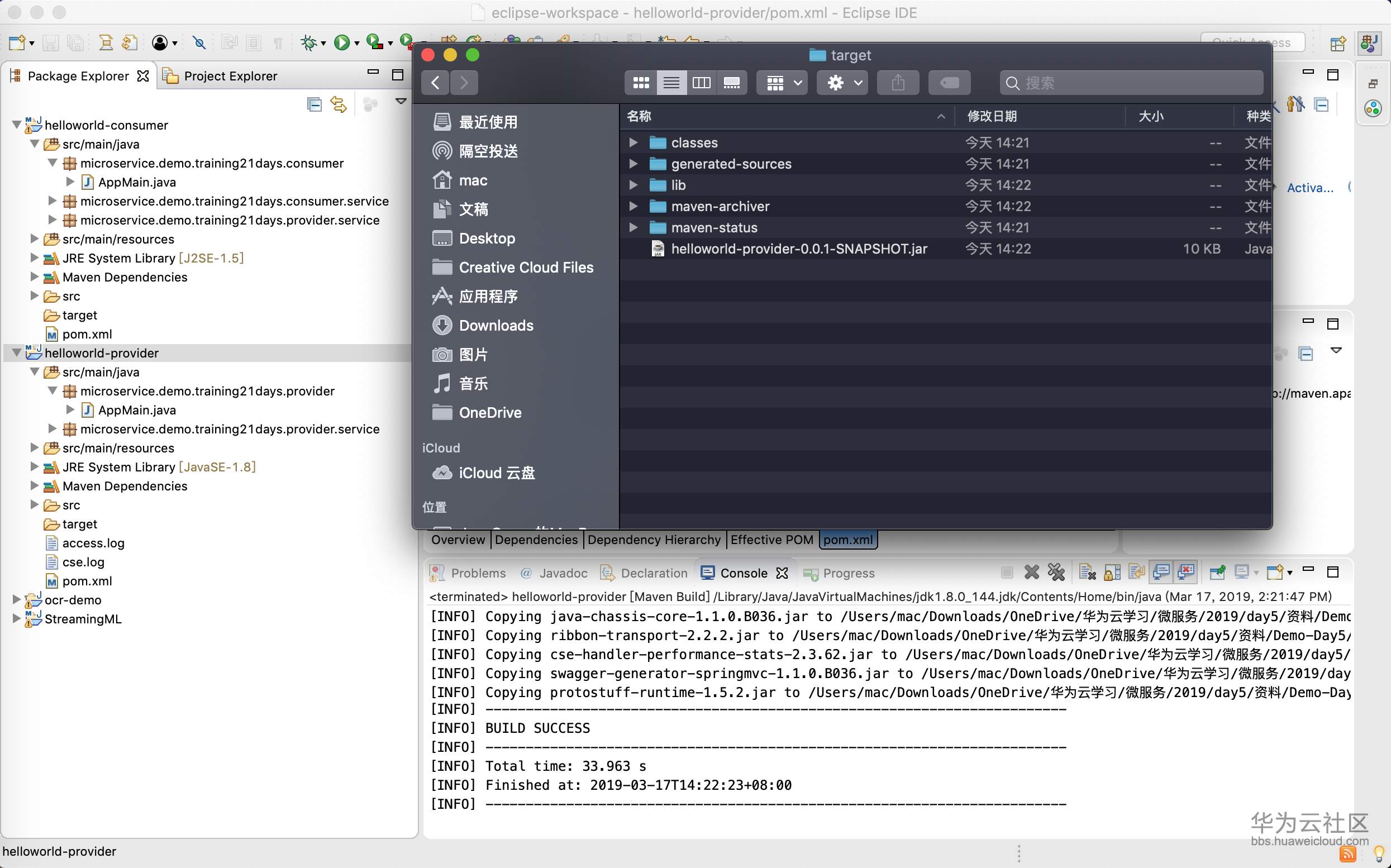The height and width of the screenshot is (868, 1391).
Task: Switch Finder to icon grid view
Action: pyautogui.click(x=640, y=83)
